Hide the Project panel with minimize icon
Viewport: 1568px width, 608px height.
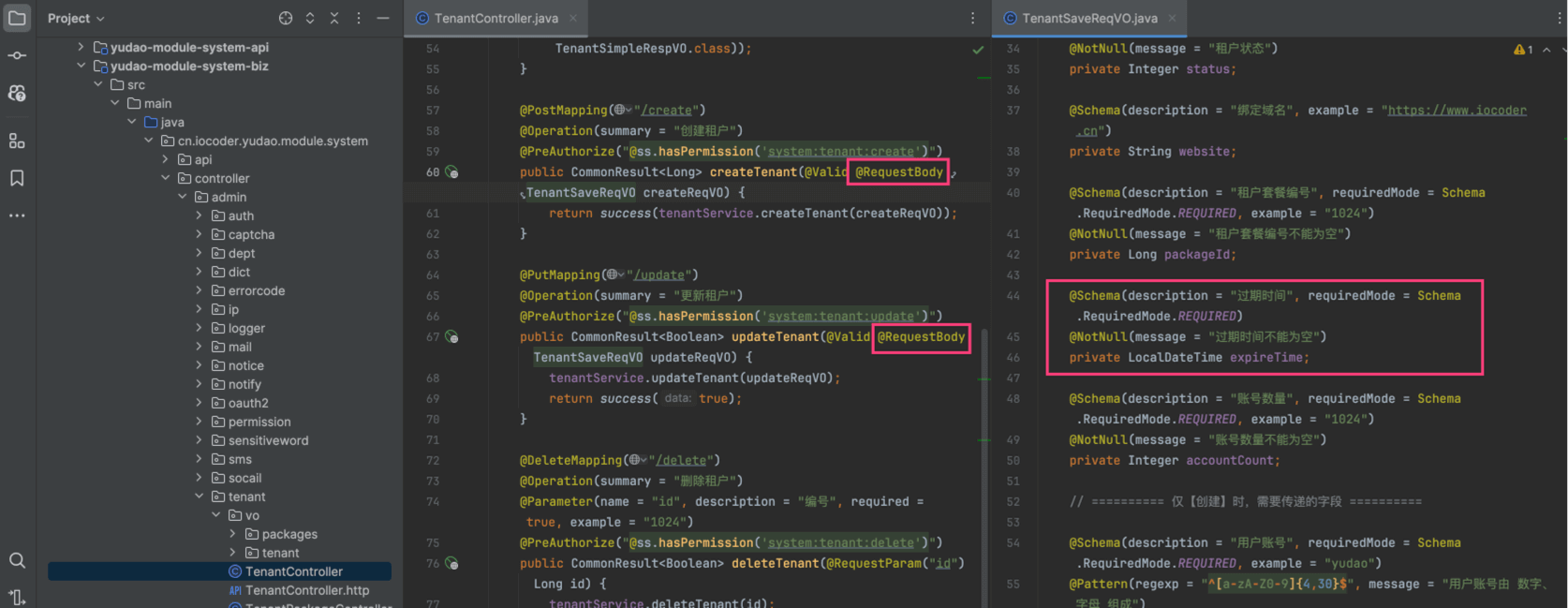(x=382, y=18)
